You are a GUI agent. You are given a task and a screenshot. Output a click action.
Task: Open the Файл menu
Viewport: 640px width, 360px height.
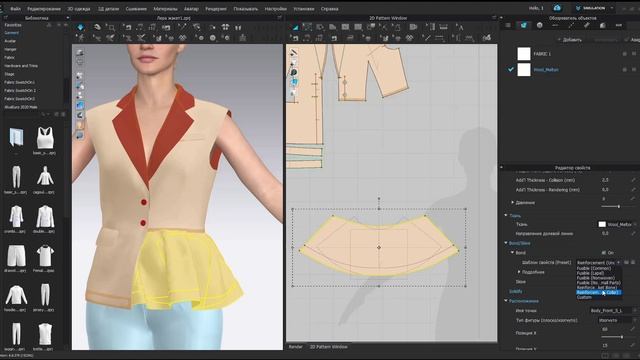tap(15, 9)
